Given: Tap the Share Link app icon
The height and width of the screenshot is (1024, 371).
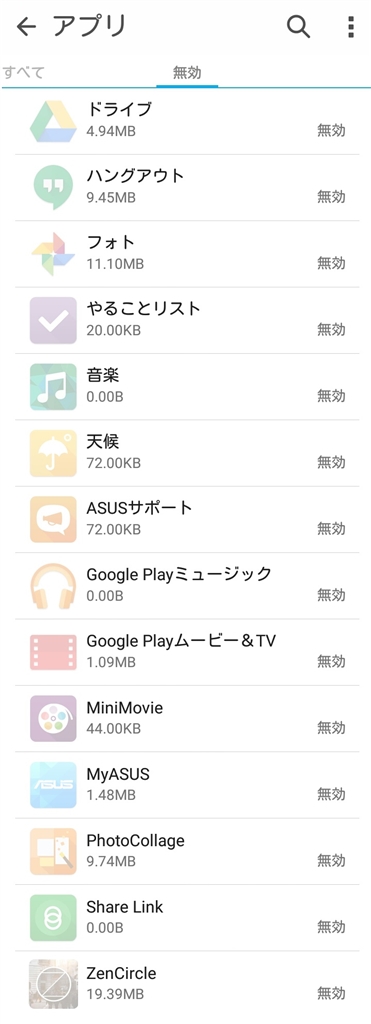Looking at the screenshot, I should point(53,918).
